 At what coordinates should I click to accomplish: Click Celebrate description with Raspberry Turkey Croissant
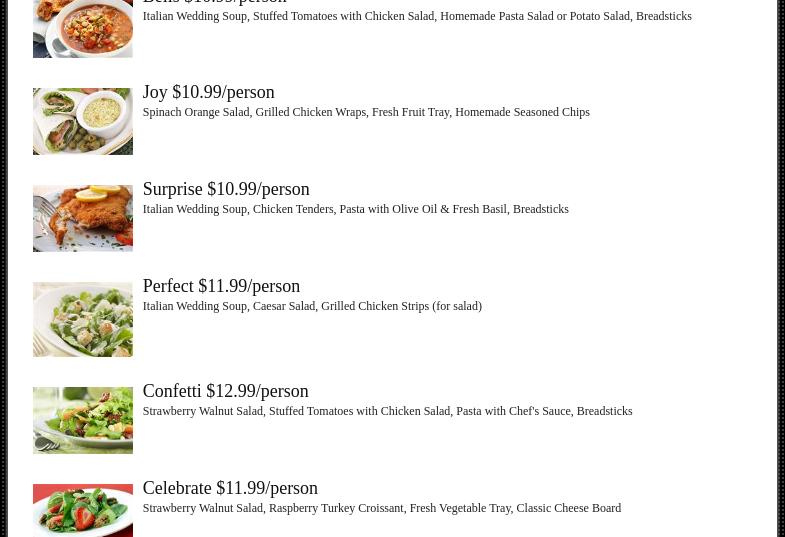click(x=381, y=508)
